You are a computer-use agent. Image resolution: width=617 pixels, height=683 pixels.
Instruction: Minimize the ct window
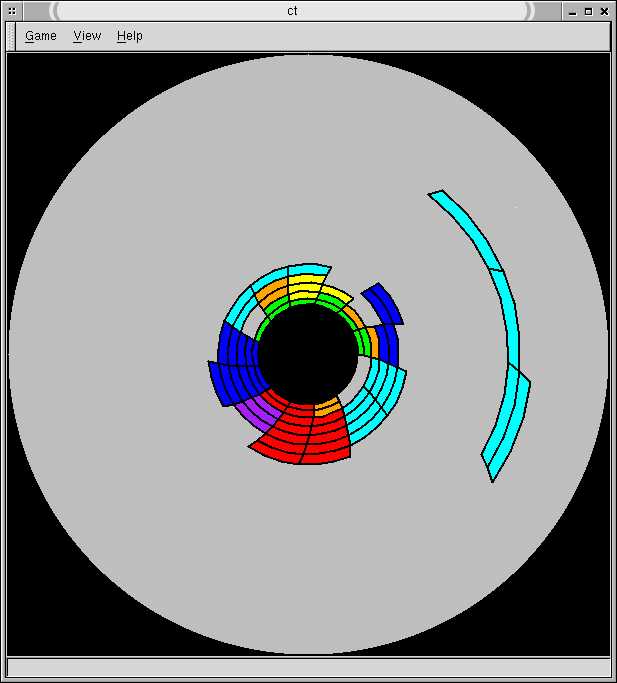pos(570,11)
